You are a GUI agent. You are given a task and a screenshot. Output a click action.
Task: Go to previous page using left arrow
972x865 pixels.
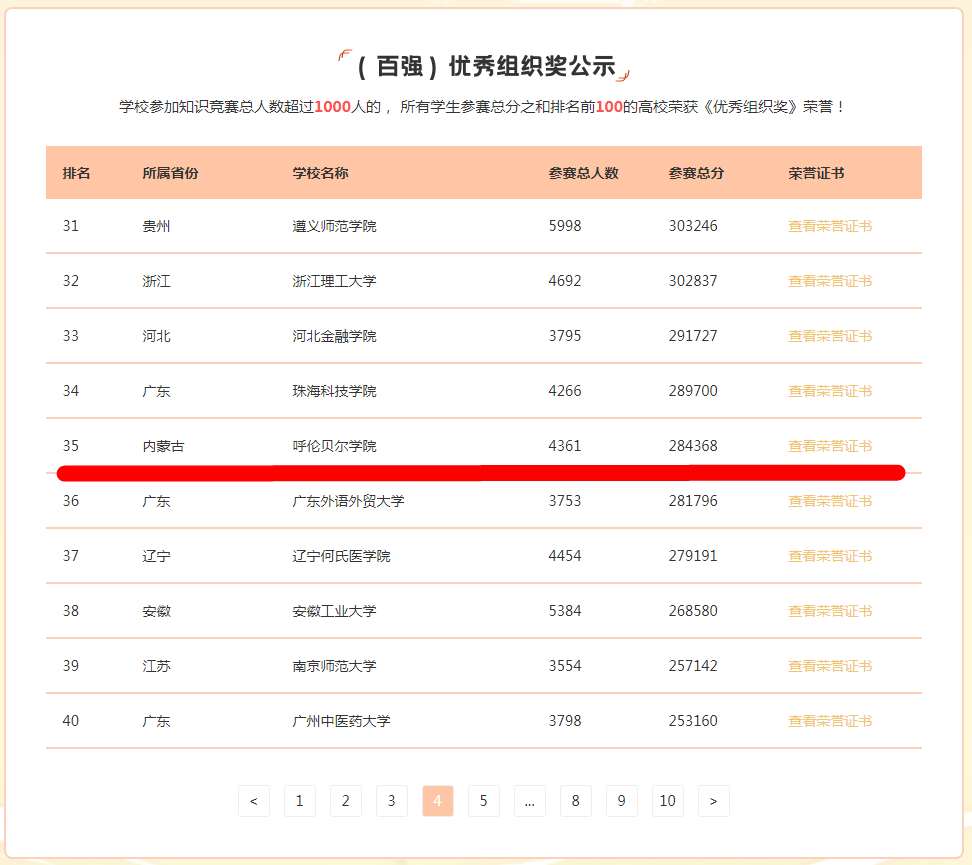coord(254,801)
